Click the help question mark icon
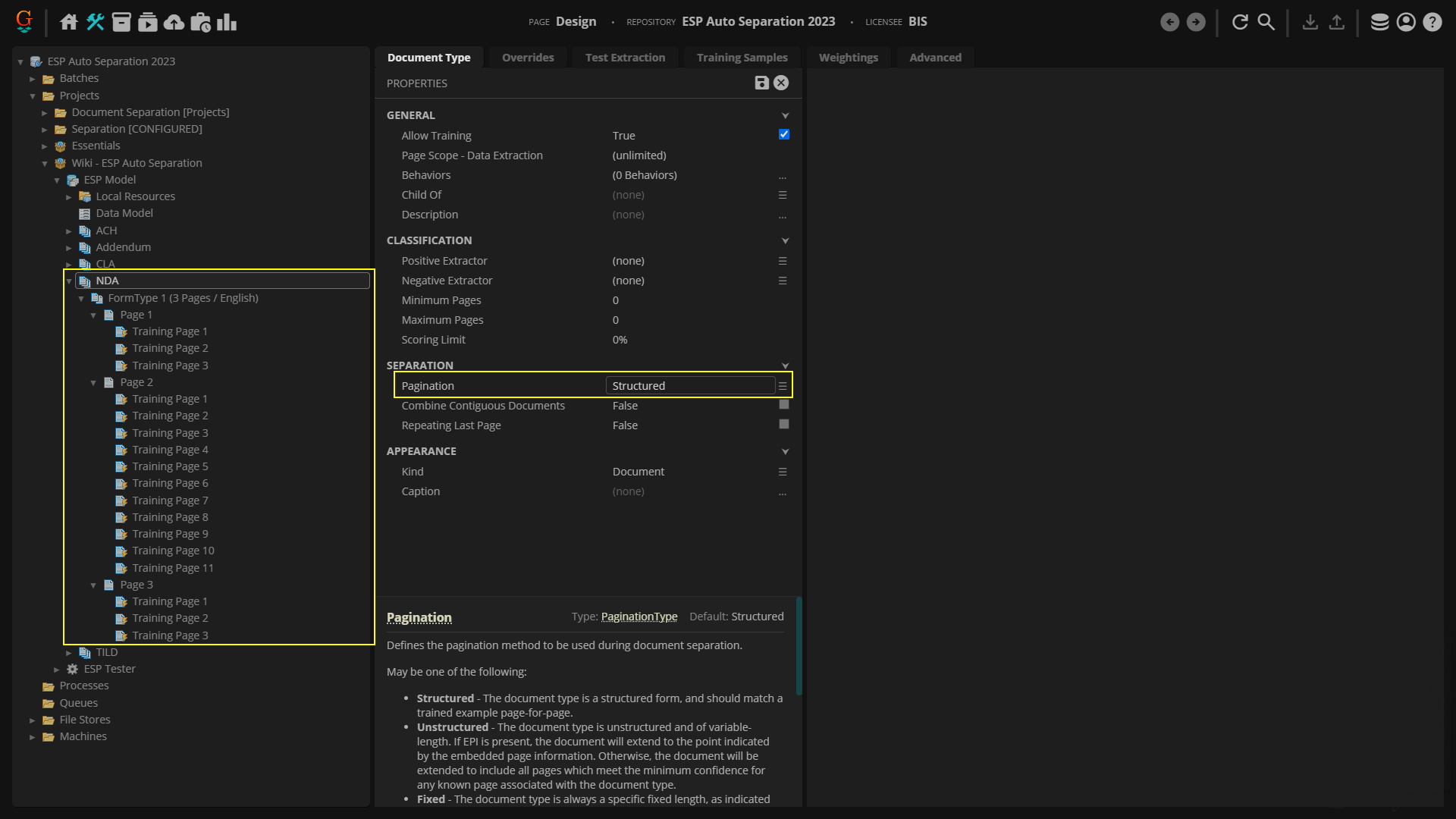 click(x=1432, y=22)
